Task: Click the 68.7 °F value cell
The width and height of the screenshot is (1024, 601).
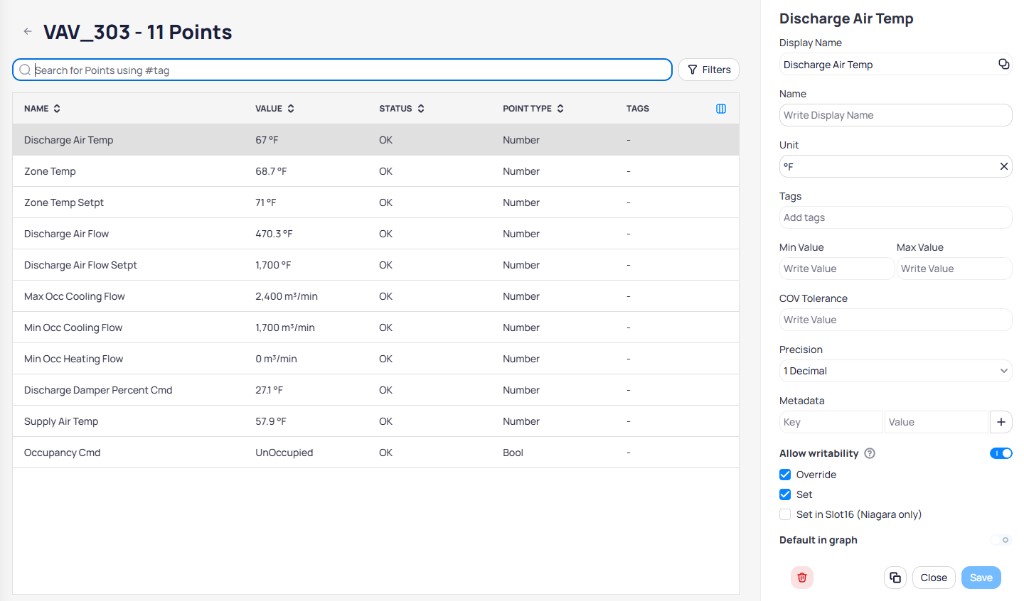Action: 271,171
